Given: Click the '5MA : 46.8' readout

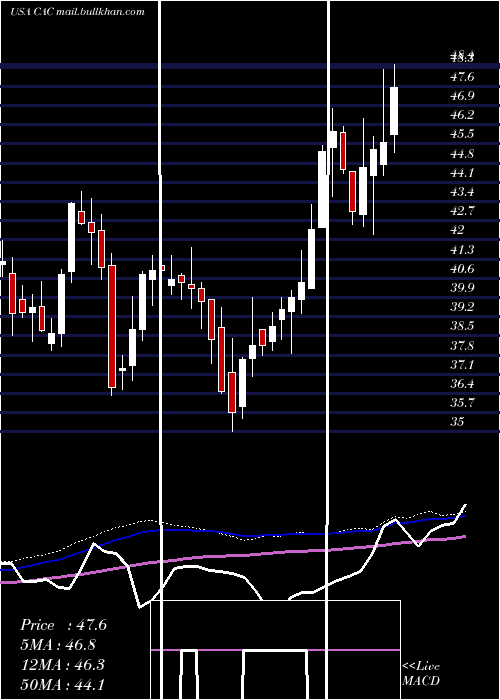Looking at the screenshot, I should coord(58,645).
